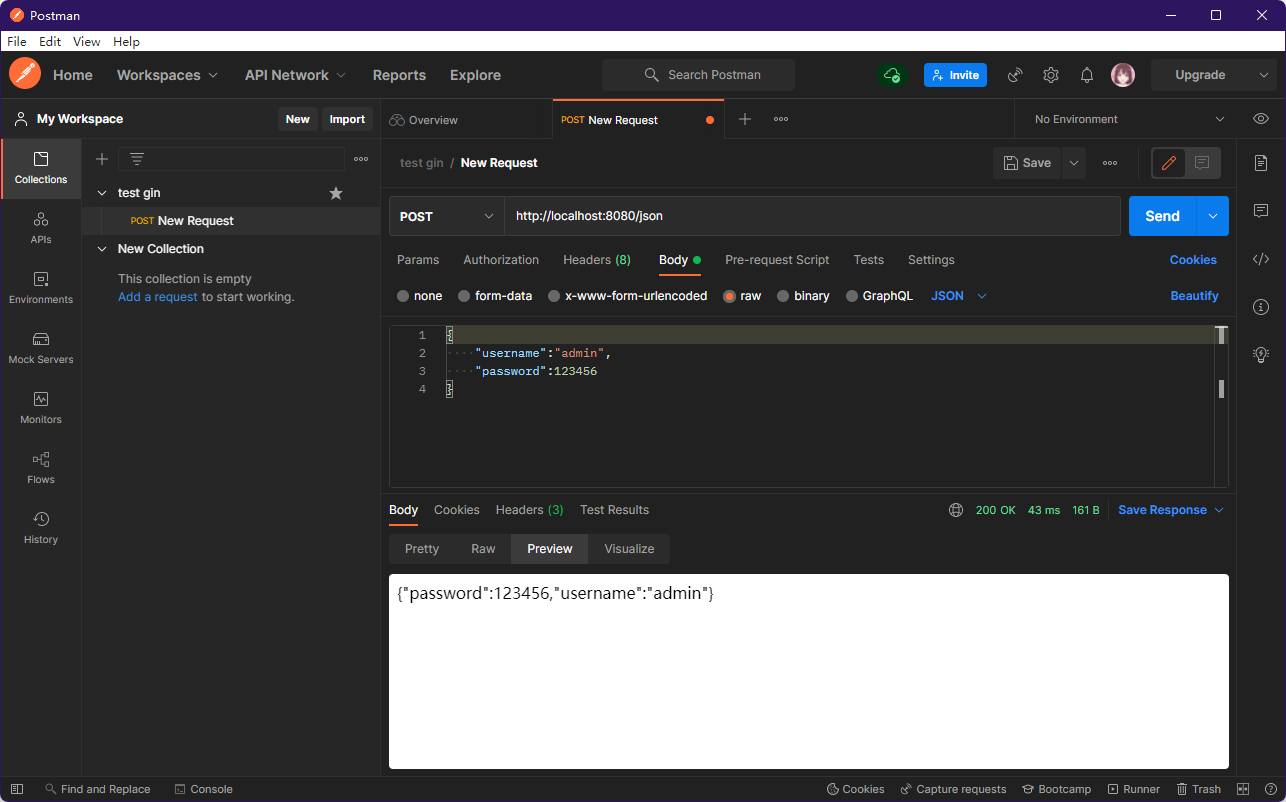Screen dimensions: 1286x802
Task: Open the Save Response dropdown
Action: 1171,510
